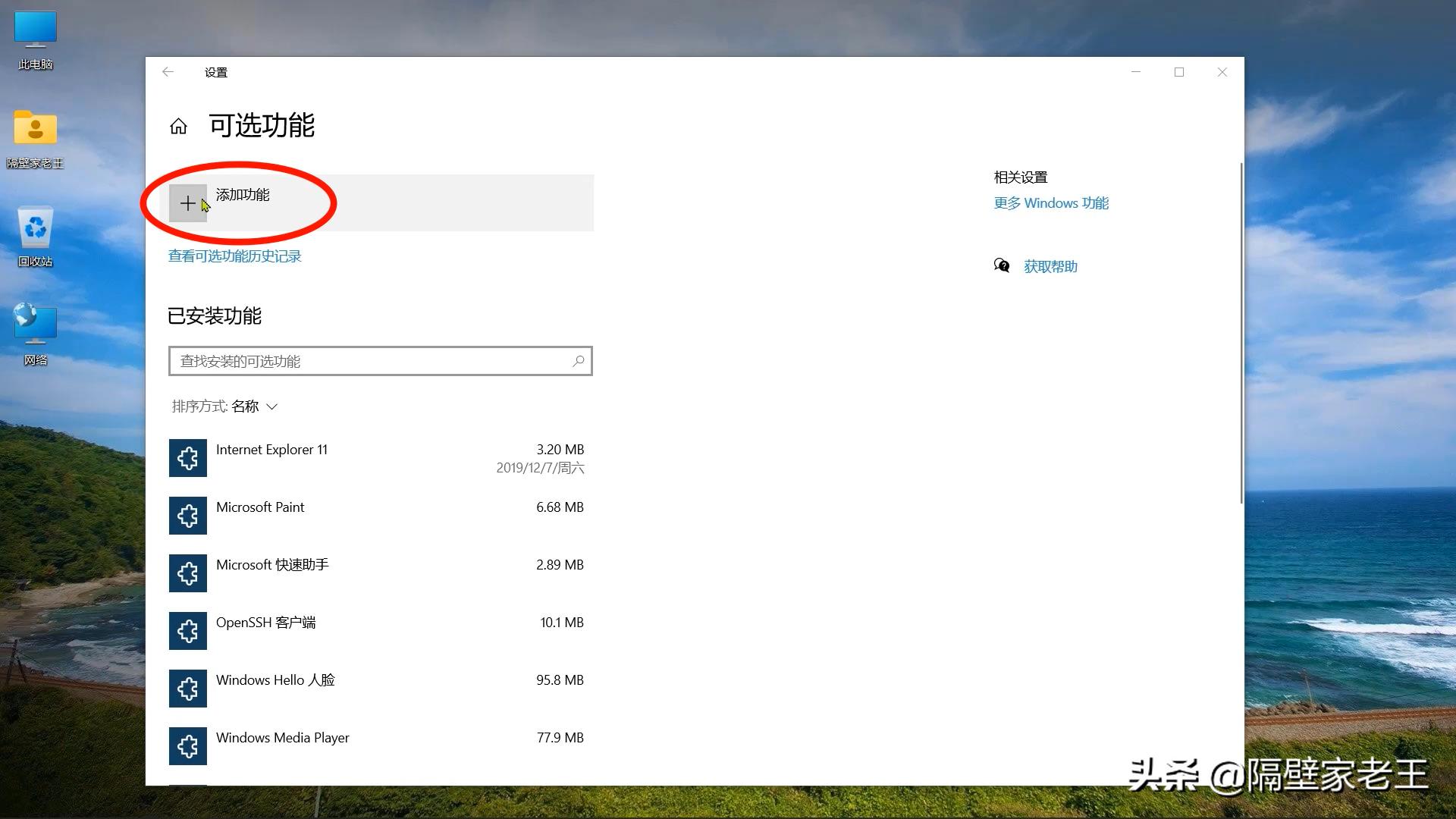Open 更多 Windows 功能 link
Image resolution: width=1456 pixels, height=819 pixels.
[1051, 203]
